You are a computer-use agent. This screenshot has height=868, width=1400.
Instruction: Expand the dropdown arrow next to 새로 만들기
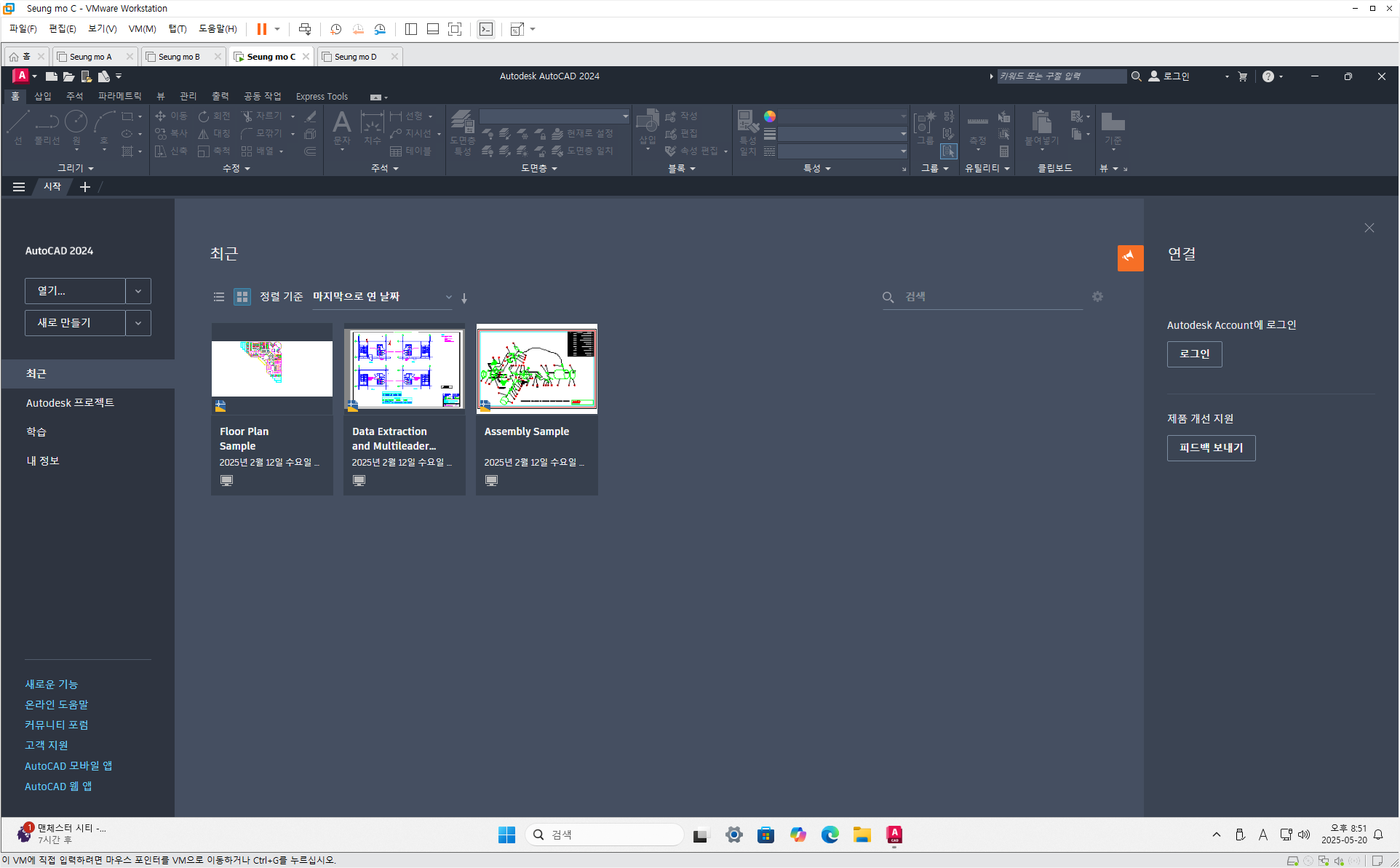click(x=138, y=323)
